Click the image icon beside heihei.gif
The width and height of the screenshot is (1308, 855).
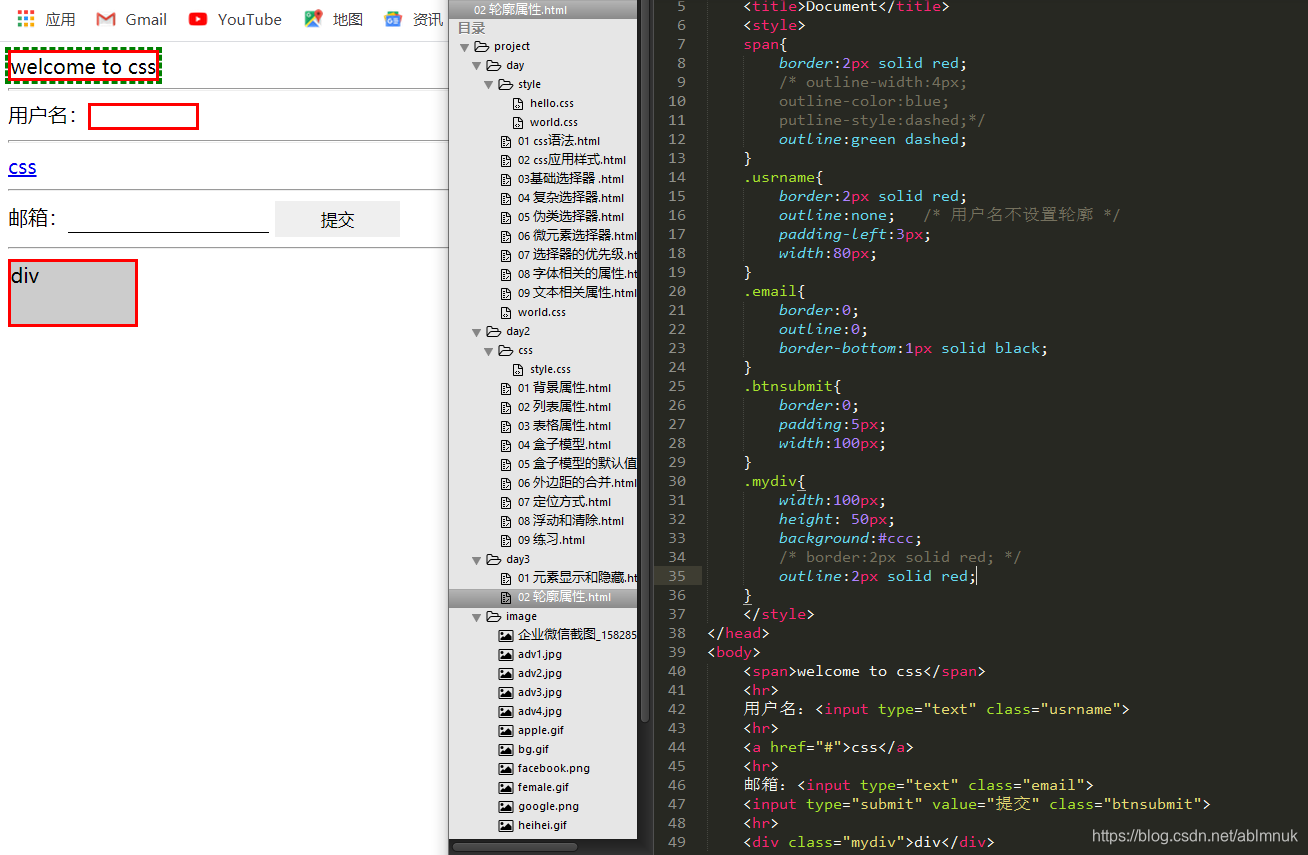(x=506, y=825)
